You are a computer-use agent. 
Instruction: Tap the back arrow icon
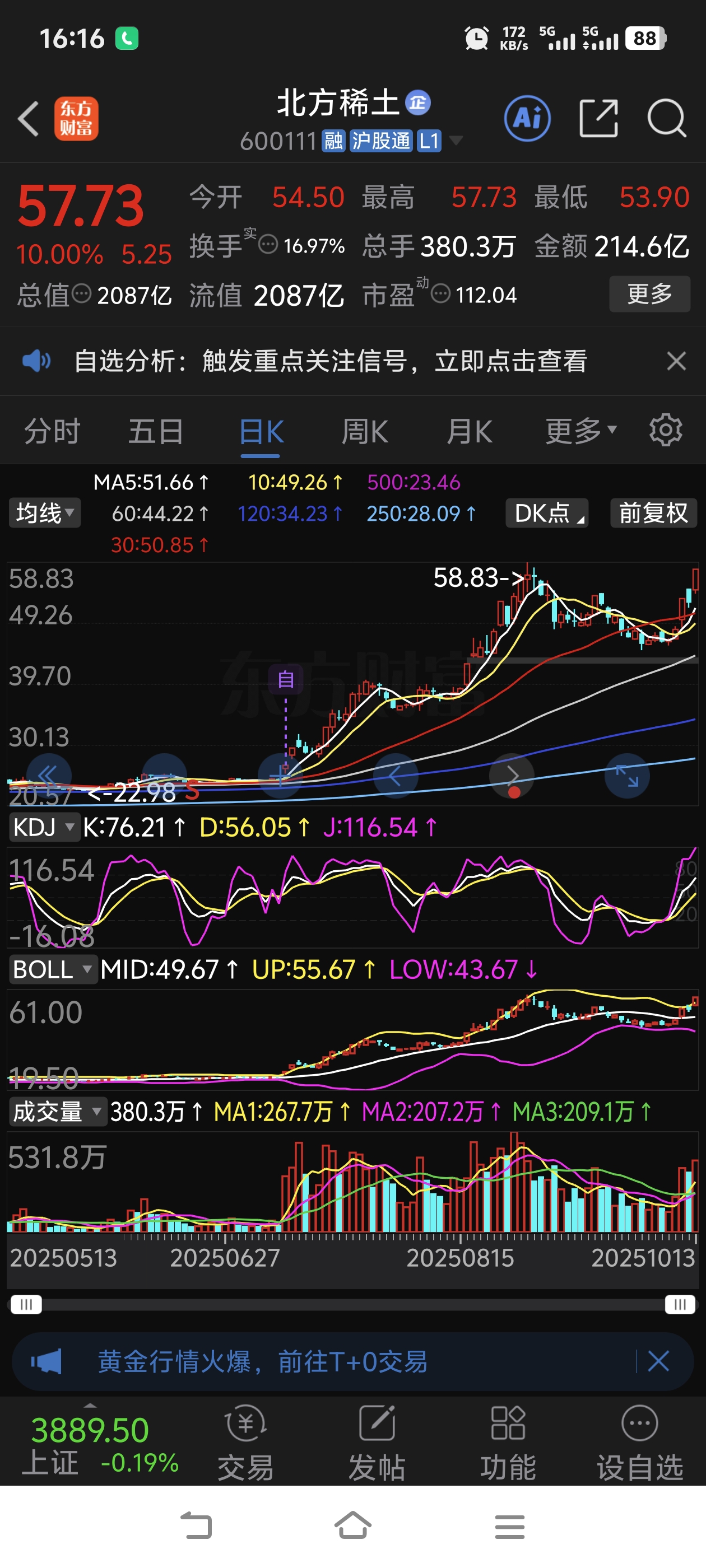click(x=29, y=118)
